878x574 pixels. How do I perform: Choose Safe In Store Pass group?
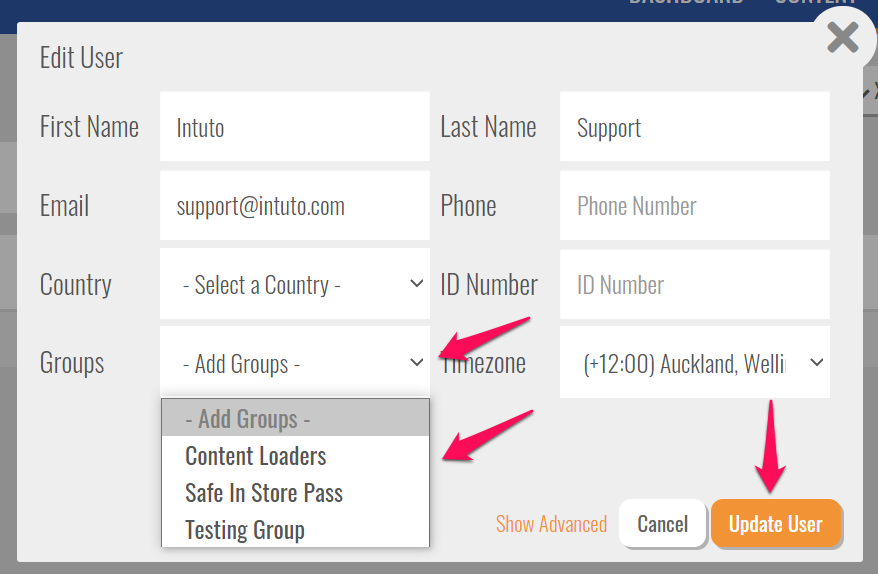pos(264,493)
